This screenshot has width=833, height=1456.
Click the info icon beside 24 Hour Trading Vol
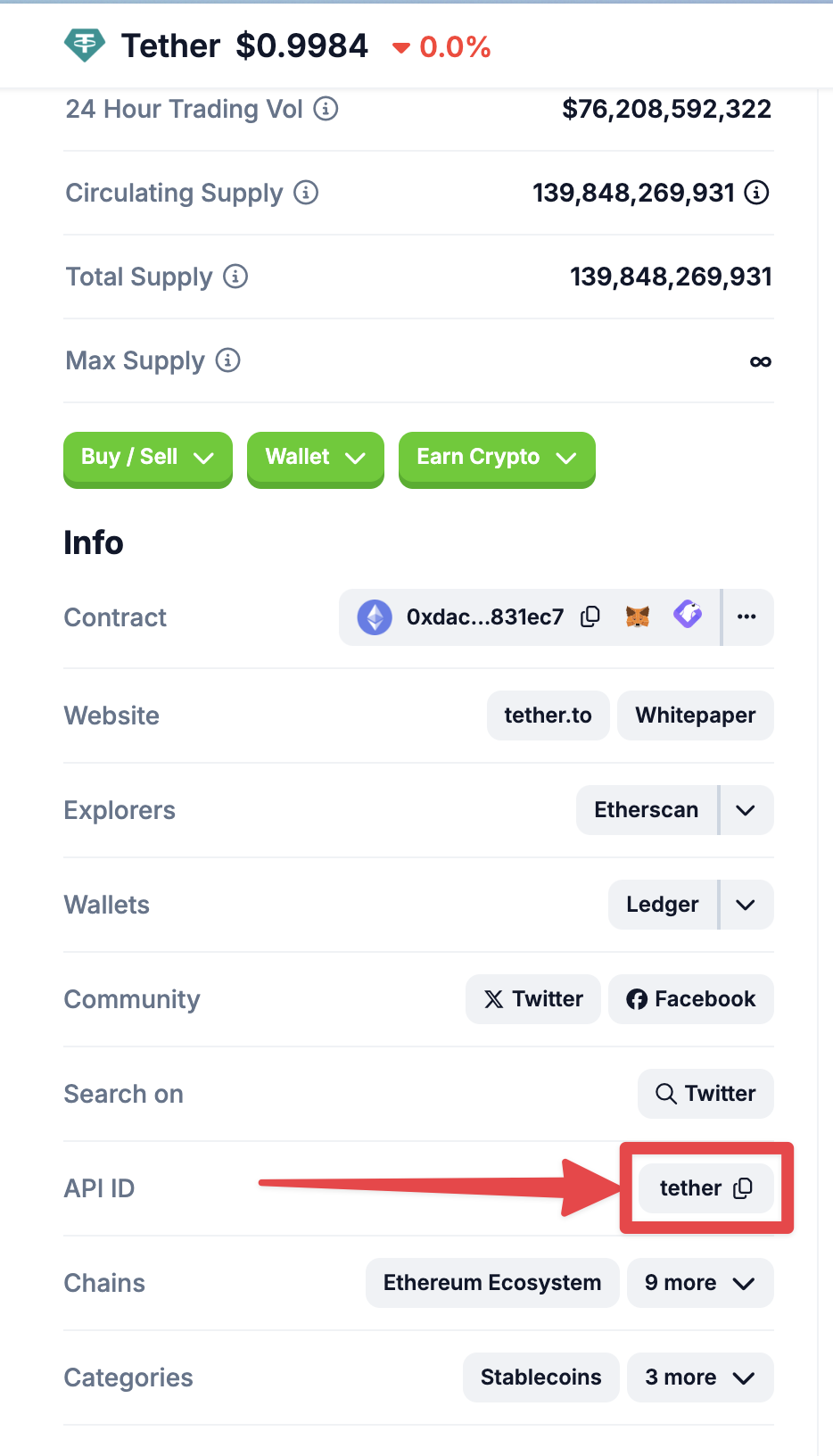click(326, 109)
